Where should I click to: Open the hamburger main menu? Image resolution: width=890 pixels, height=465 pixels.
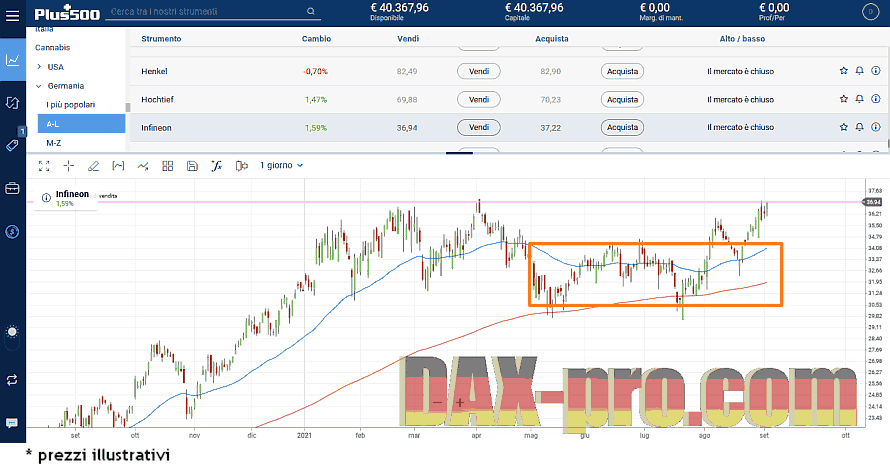12,15
